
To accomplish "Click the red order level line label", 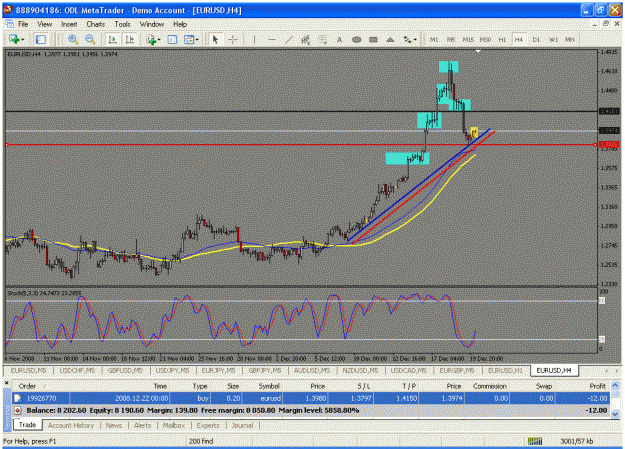I will [609, 144].
